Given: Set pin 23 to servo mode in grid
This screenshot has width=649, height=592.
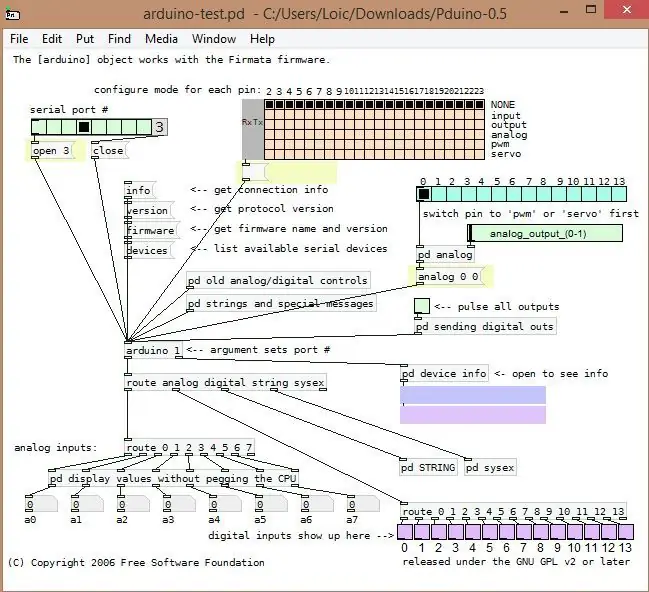Looking at the screenshot, I should tap(479, 154).
